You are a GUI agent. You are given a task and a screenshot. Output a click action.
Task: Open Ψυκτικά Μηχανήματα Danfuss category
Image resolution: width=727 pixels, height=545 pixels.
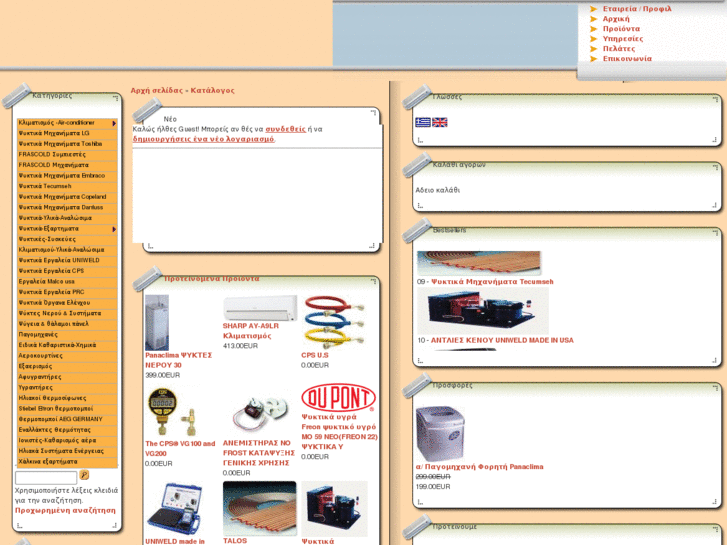click(67, 208)
